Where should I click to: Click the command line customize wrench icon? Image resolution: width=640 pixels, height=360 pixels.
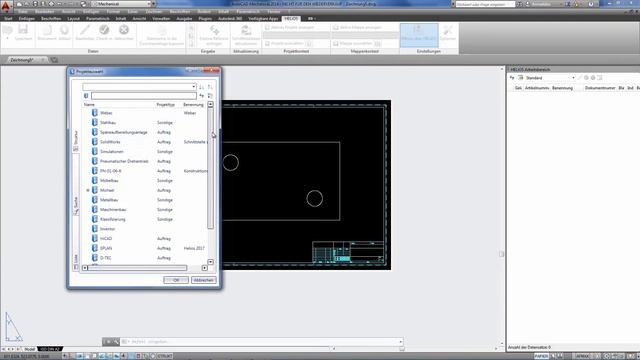116,342
